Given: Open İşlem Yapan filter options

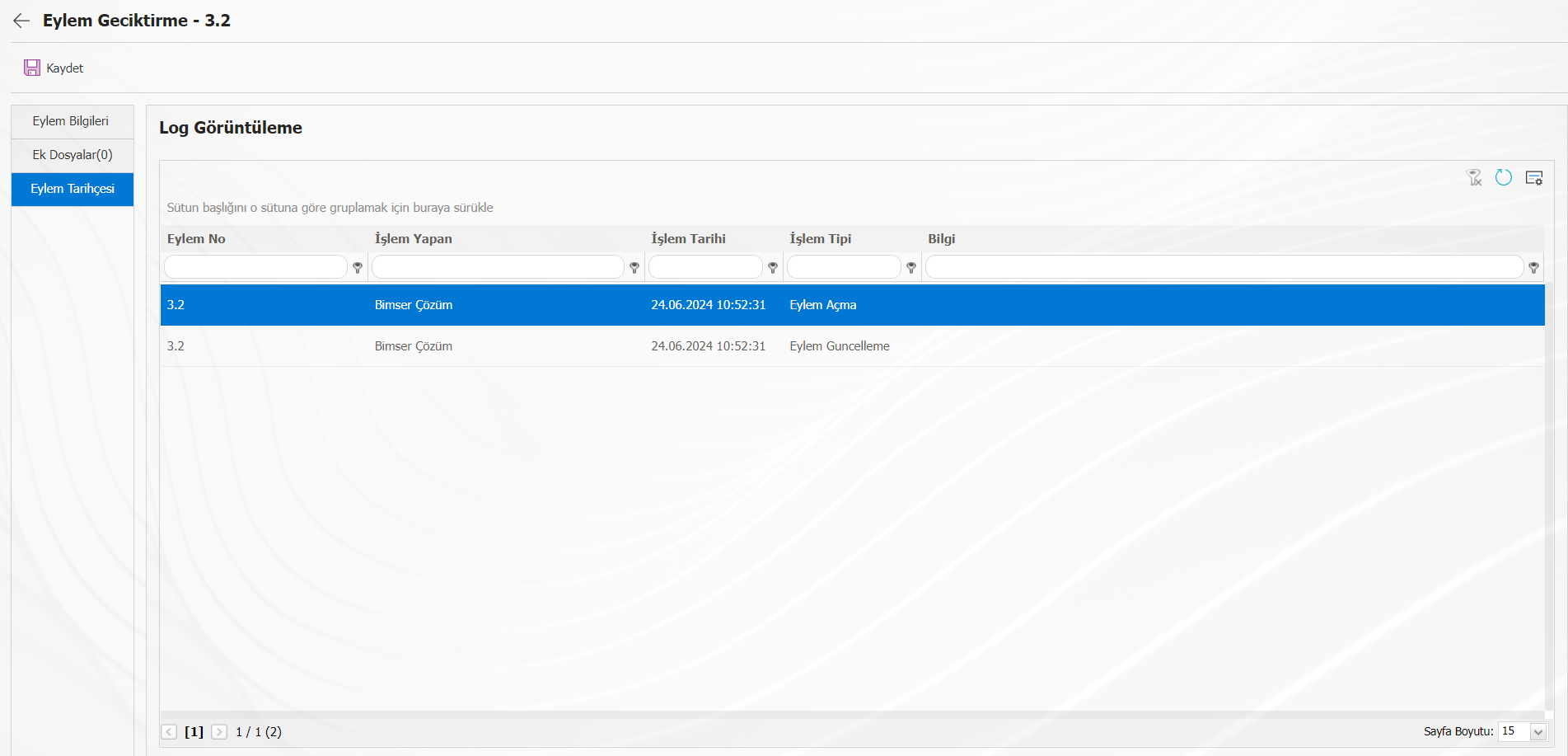Looking at the screenshot, I should point(634,267).
